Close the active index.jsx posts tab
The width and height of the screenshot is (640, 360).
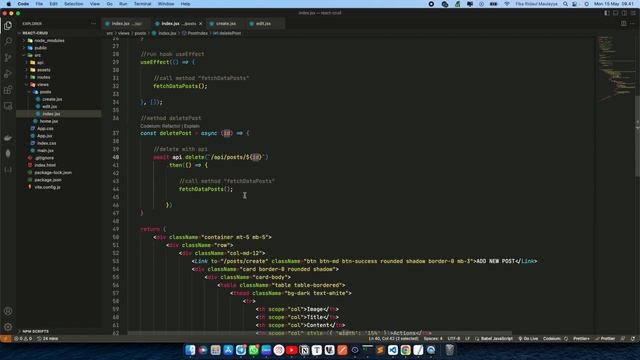pyautogui.click(x=200, y=24)
